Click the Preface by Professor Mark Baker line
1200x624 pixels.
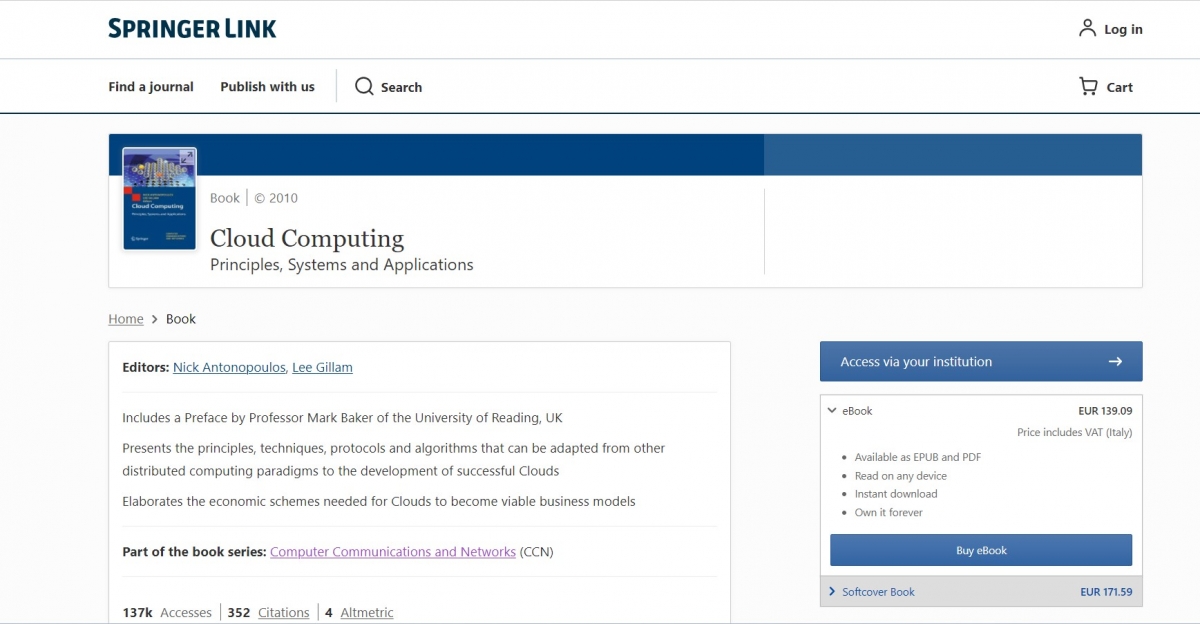tap(343, 417)
